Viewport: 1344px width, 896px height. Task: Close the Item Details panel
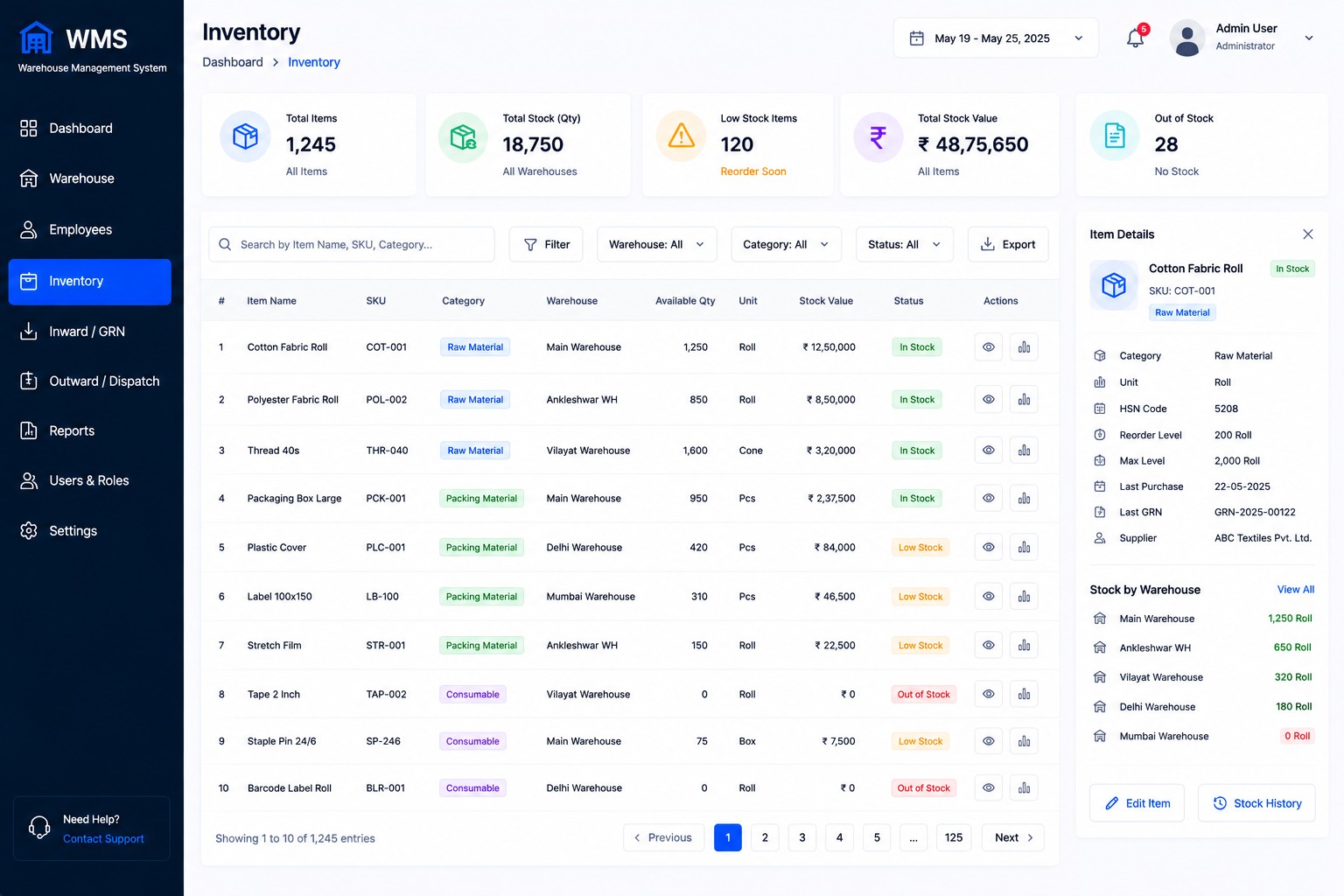(x=1307, y=234)
